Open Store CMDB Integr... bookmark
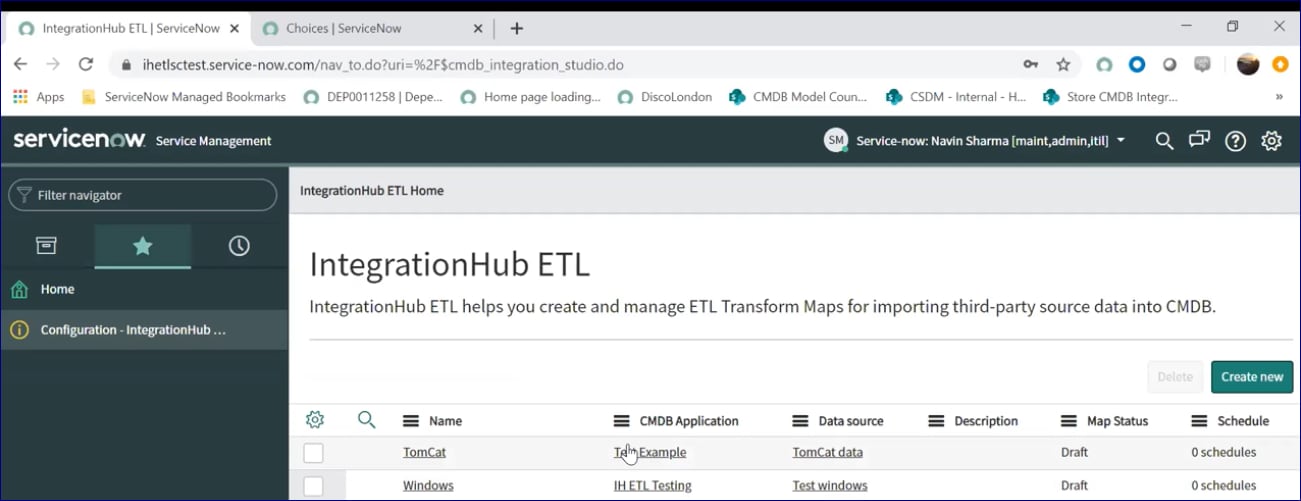The image size is (1301, 501). (1110, 97)
